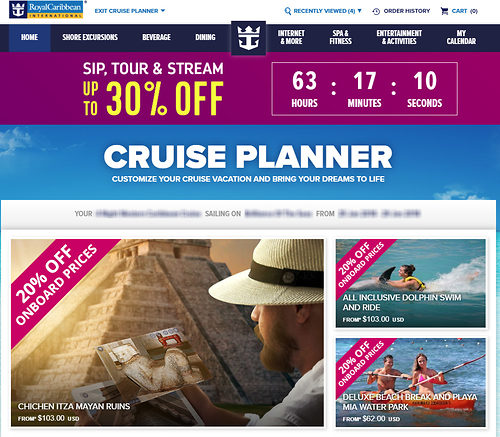
Task: Open the Chichen Itza Mayan Ruins tile
Action: click(x=167, y=333)
